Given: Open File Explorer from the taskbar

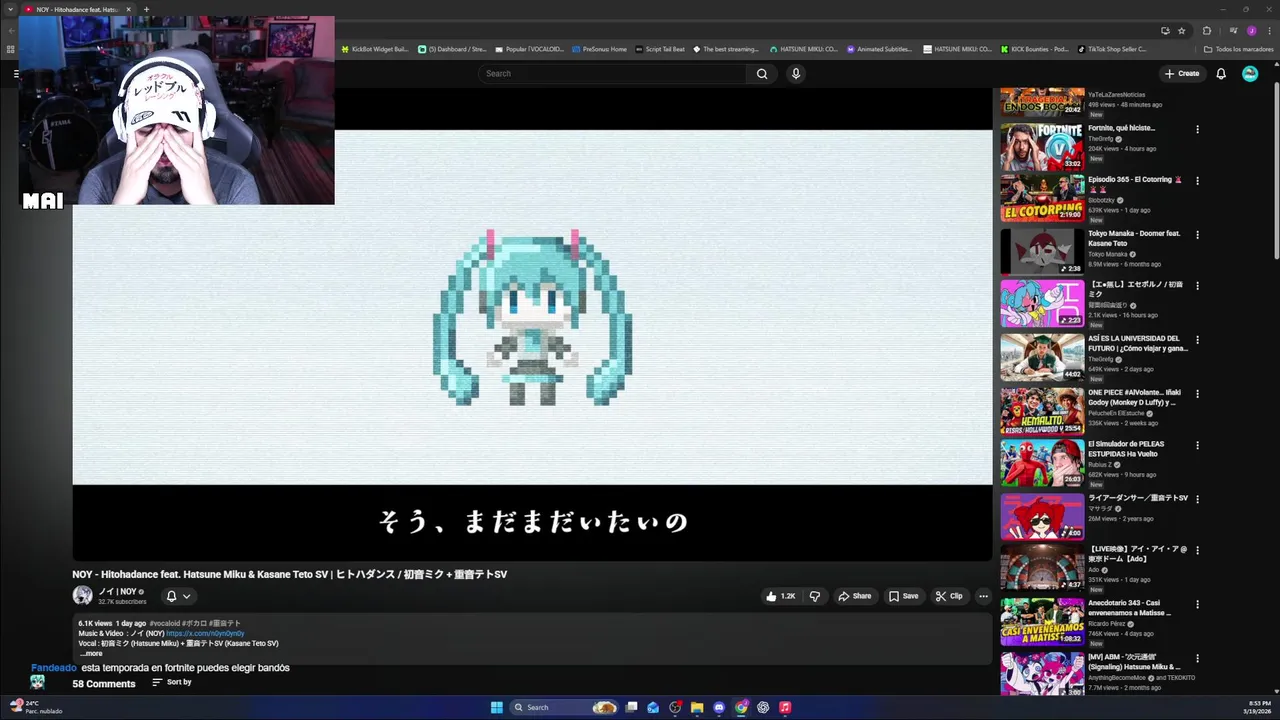Looking at the screenshot, I should 697,707.
